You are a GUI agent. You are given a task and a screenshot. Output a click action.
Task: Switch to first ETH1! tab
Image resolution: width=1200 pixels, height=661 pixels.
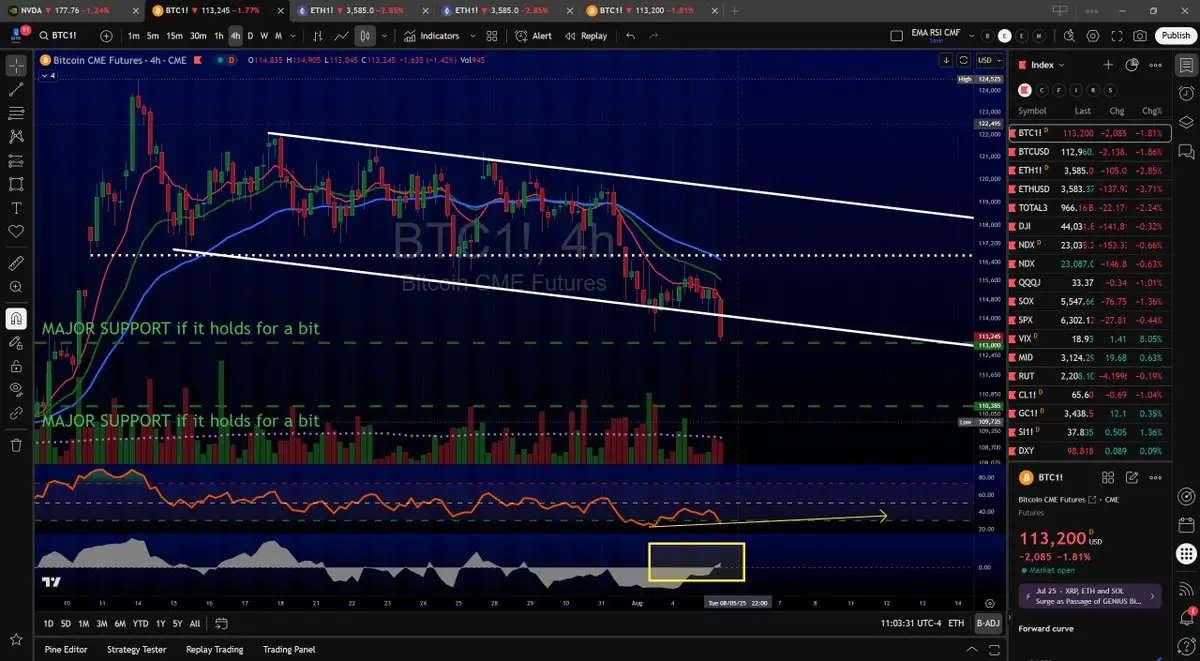pos(362,10)
